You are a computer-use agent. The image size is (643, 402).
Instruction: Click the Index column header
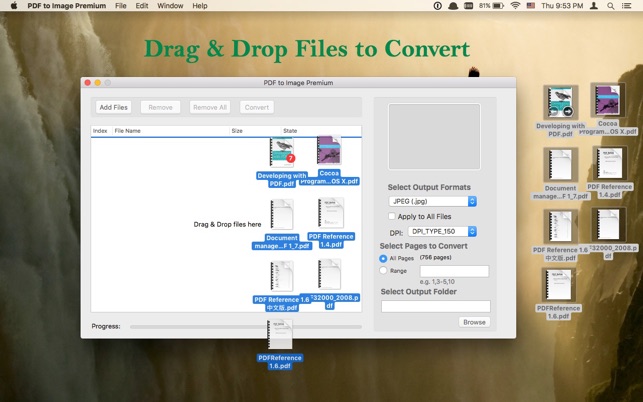(100, 131)
